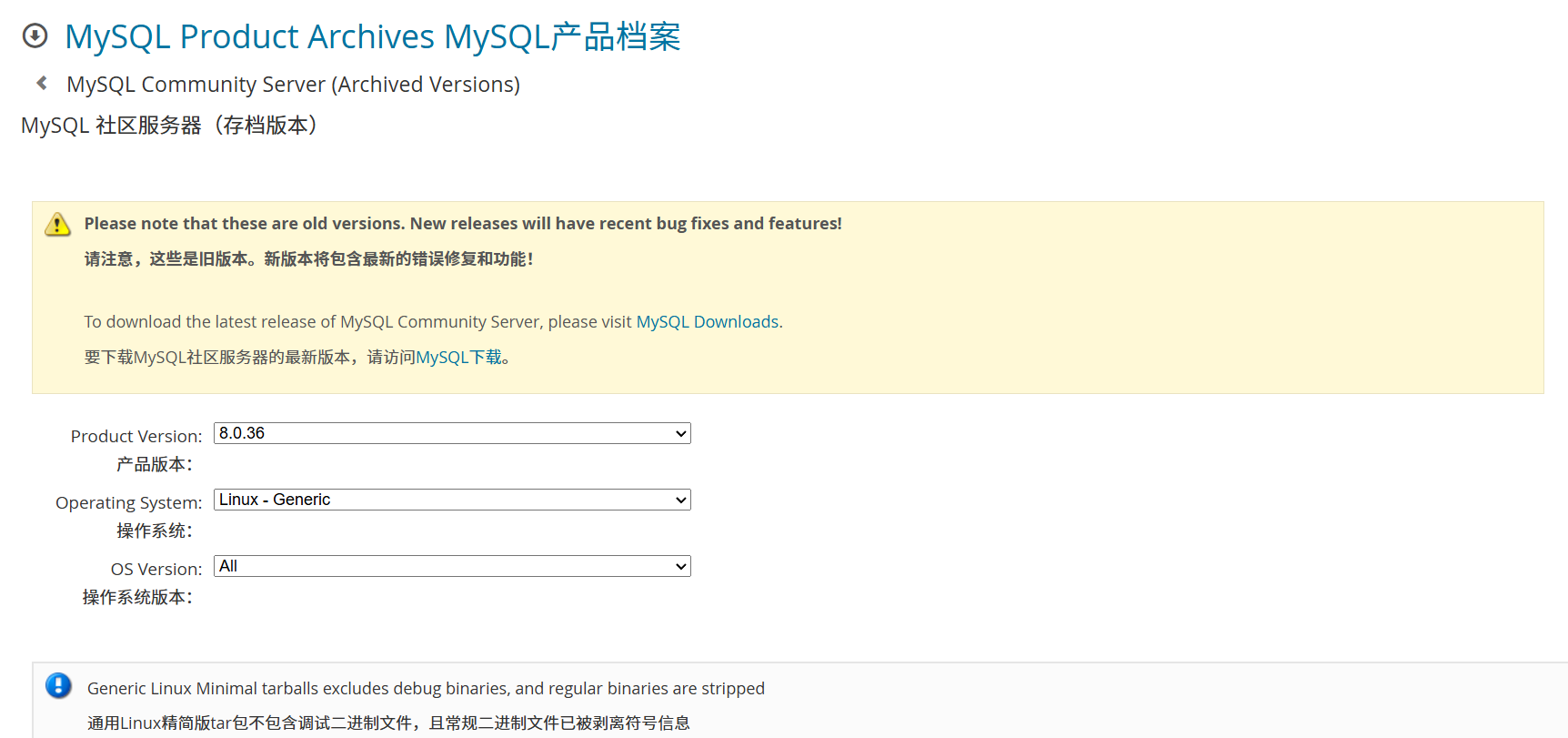This screenshot has height=738, width=1568.
Task: Click the Operating System: label
Action: (128, 503)
